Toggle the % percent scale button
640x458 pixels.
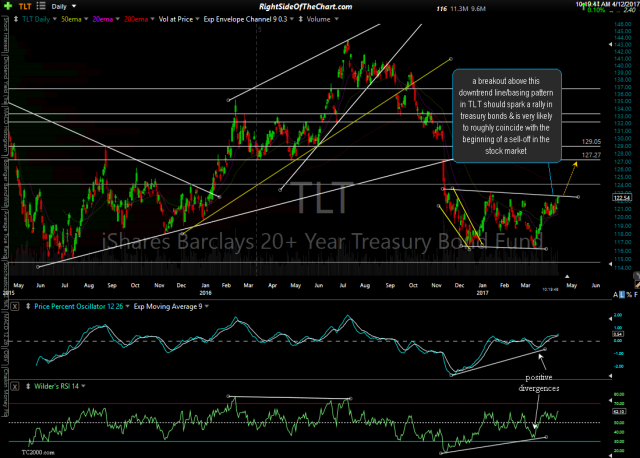(629, 295)
